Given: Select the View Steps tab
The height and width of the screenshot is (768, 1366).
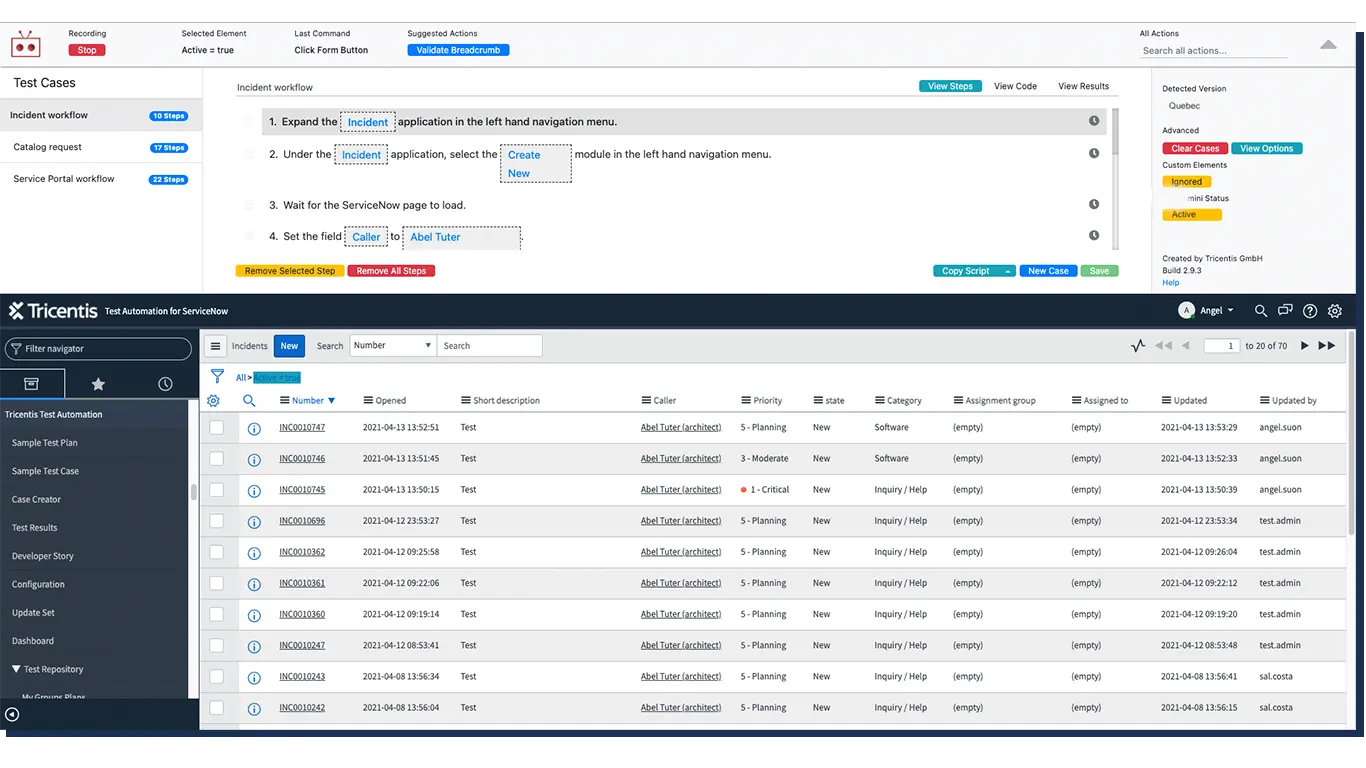Looking at the screenshot, I should pyautogui.click(x=950, y=86).
